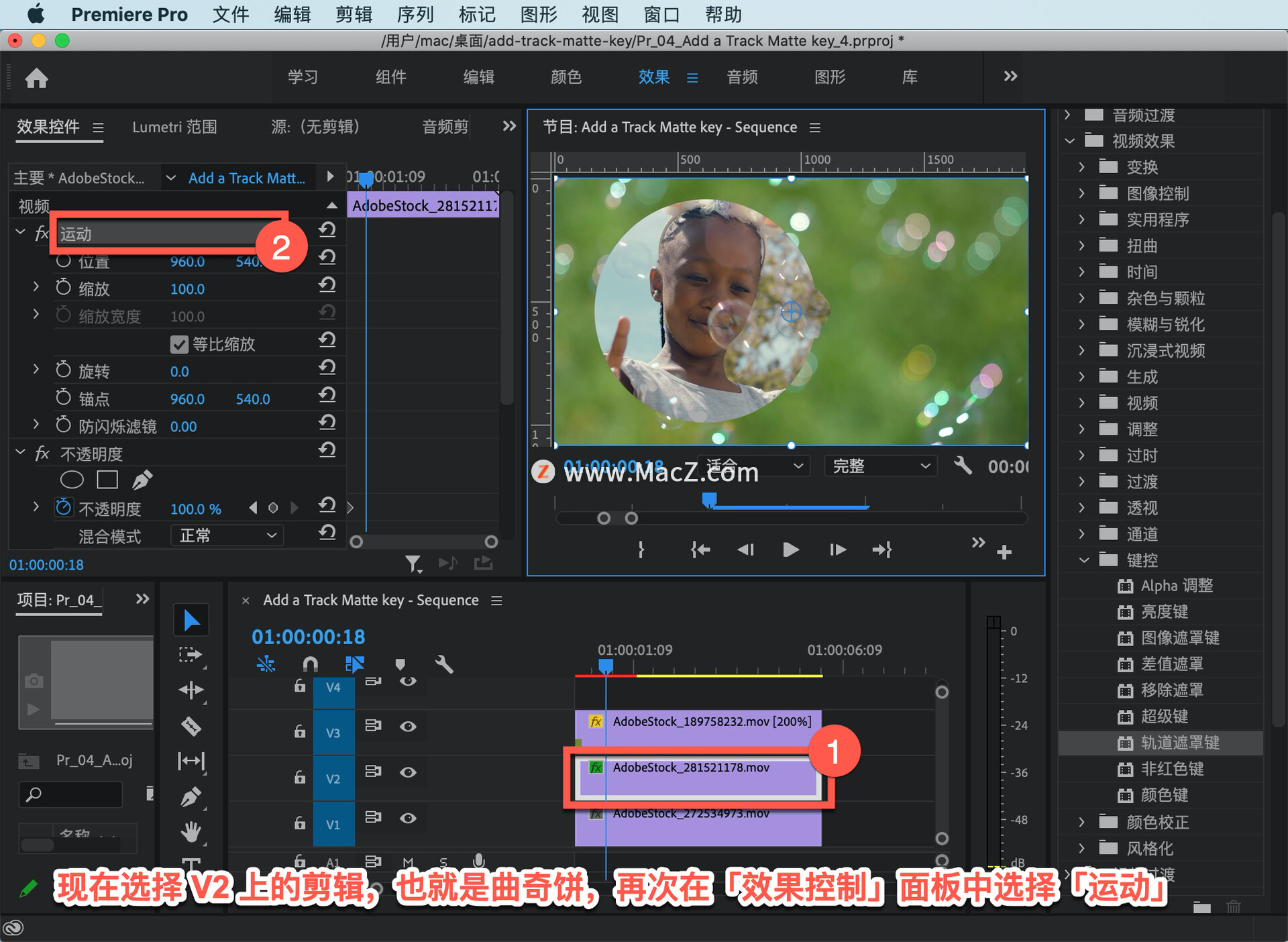Click the timeline playhead marker
Screen dimensions: 1288x942
[606, 666]
